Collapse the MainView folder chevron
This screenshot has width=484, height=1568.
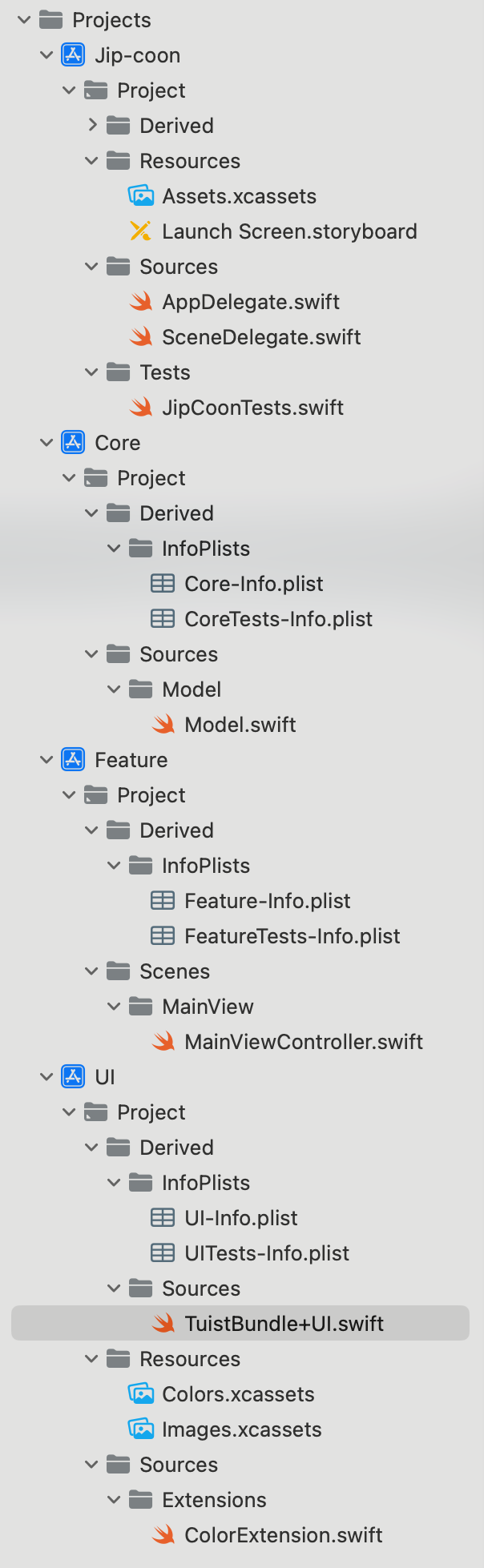coord(114,1007)
